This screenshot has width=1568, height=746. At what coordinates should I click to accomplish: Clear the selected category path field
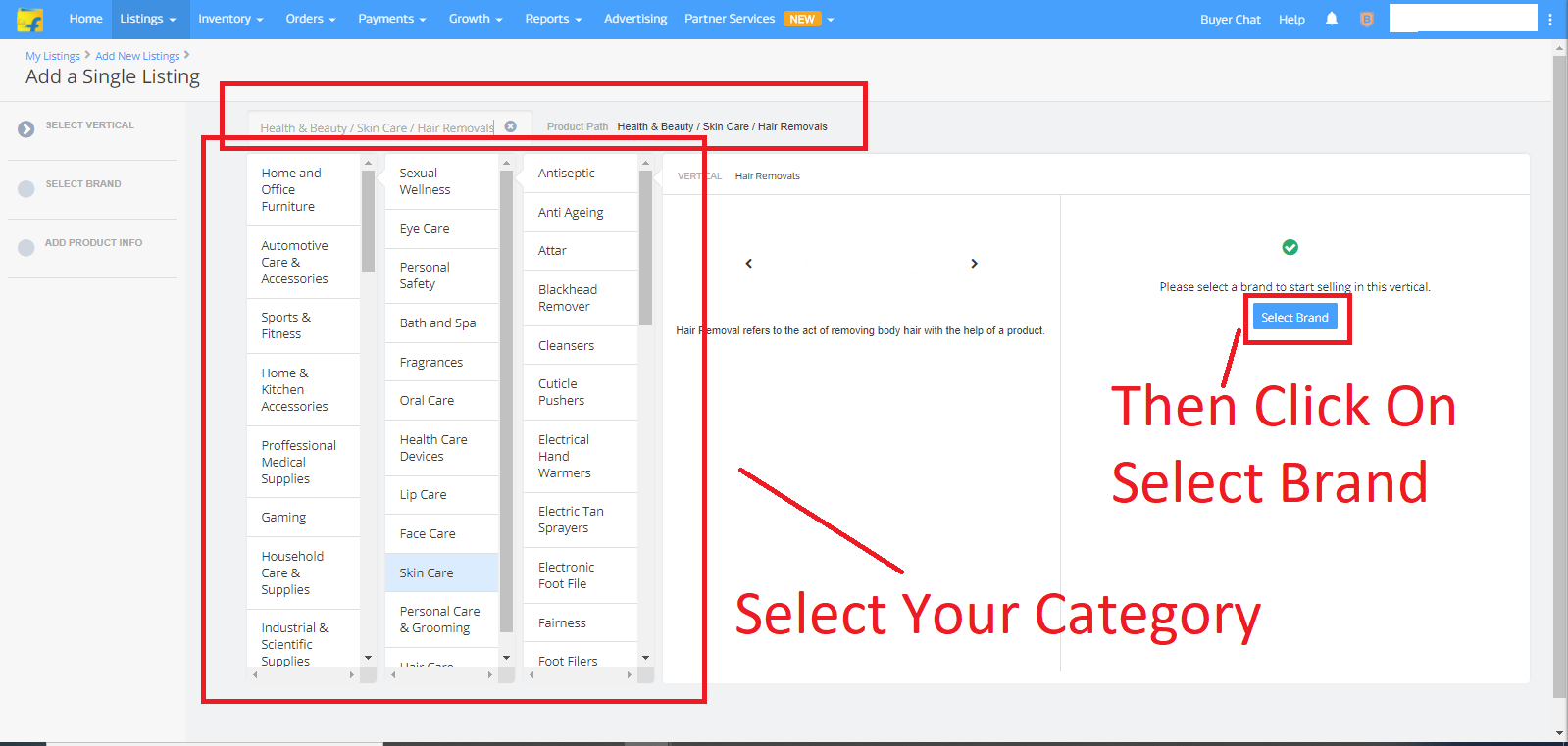[x=511, y=126]
